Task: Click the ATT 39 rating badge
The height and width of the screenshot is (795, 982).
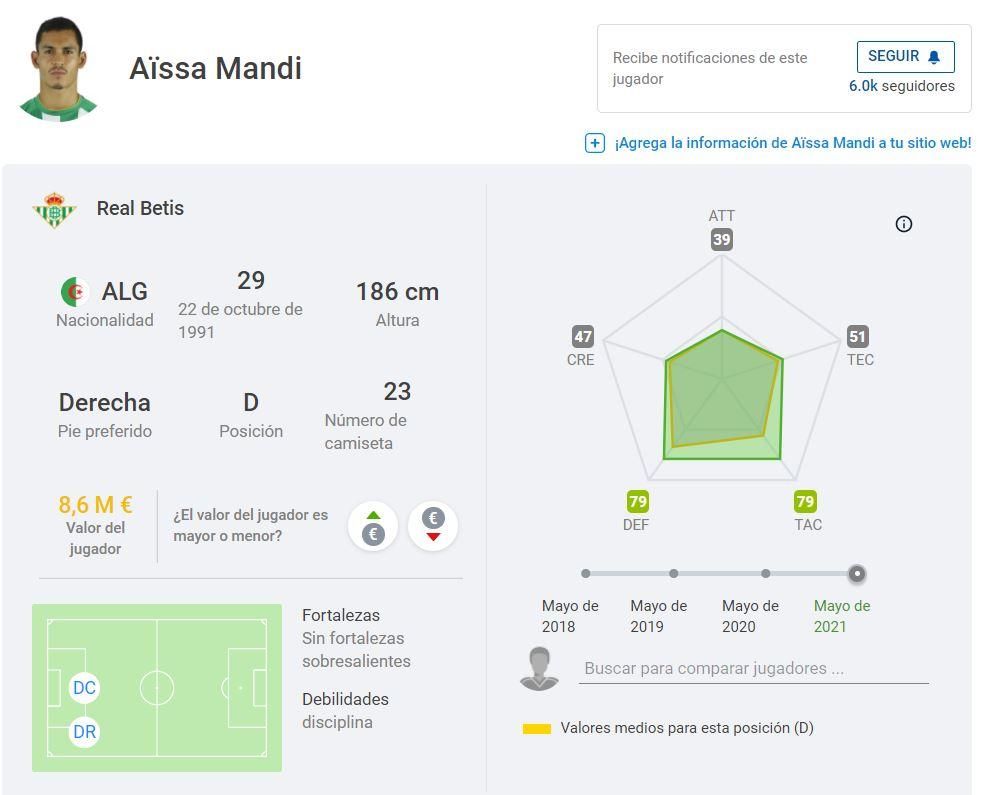Action: 722,240
